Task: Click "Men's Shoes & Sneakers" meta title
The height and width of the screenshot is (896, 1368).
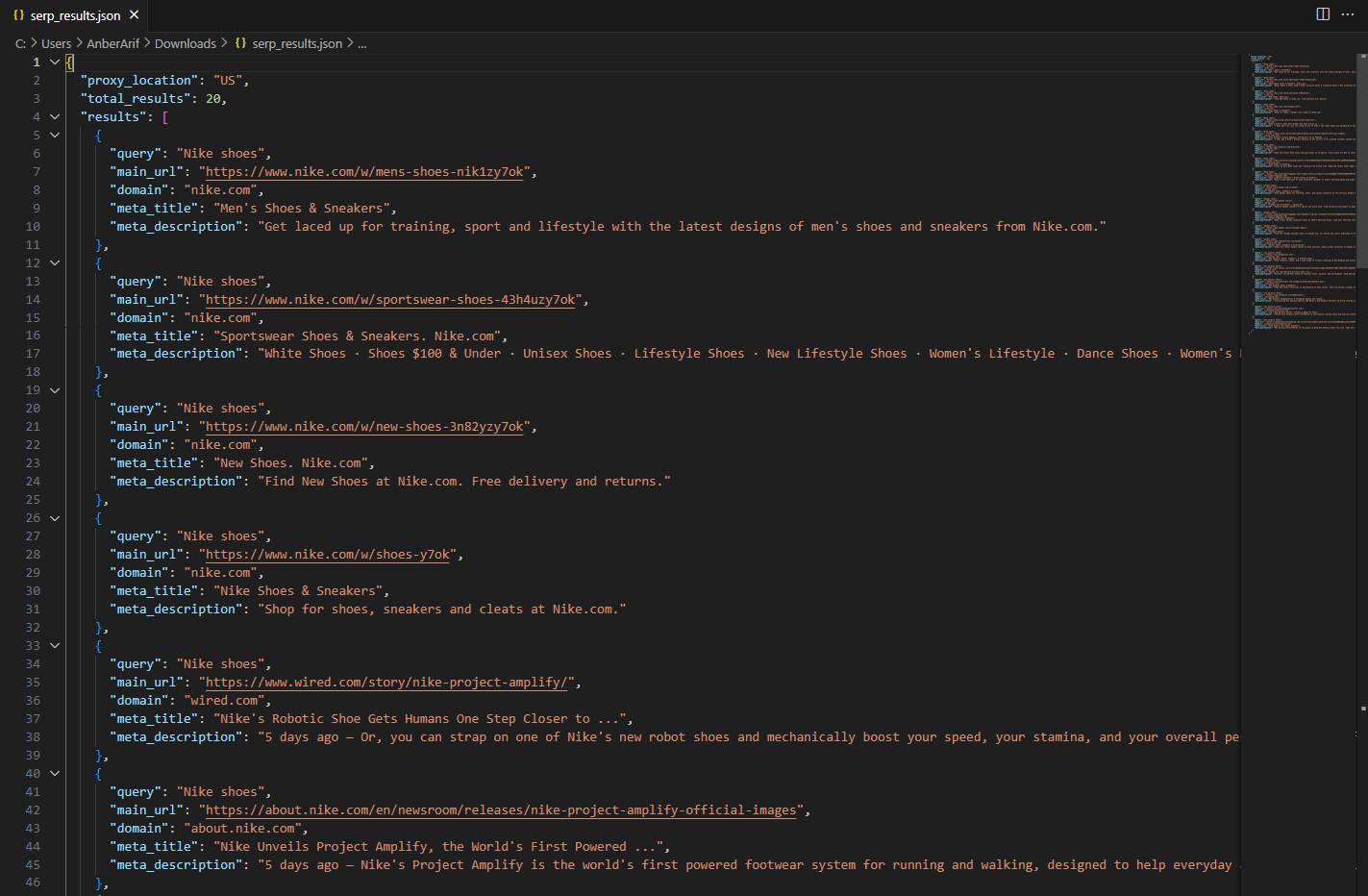Action: 301,209
